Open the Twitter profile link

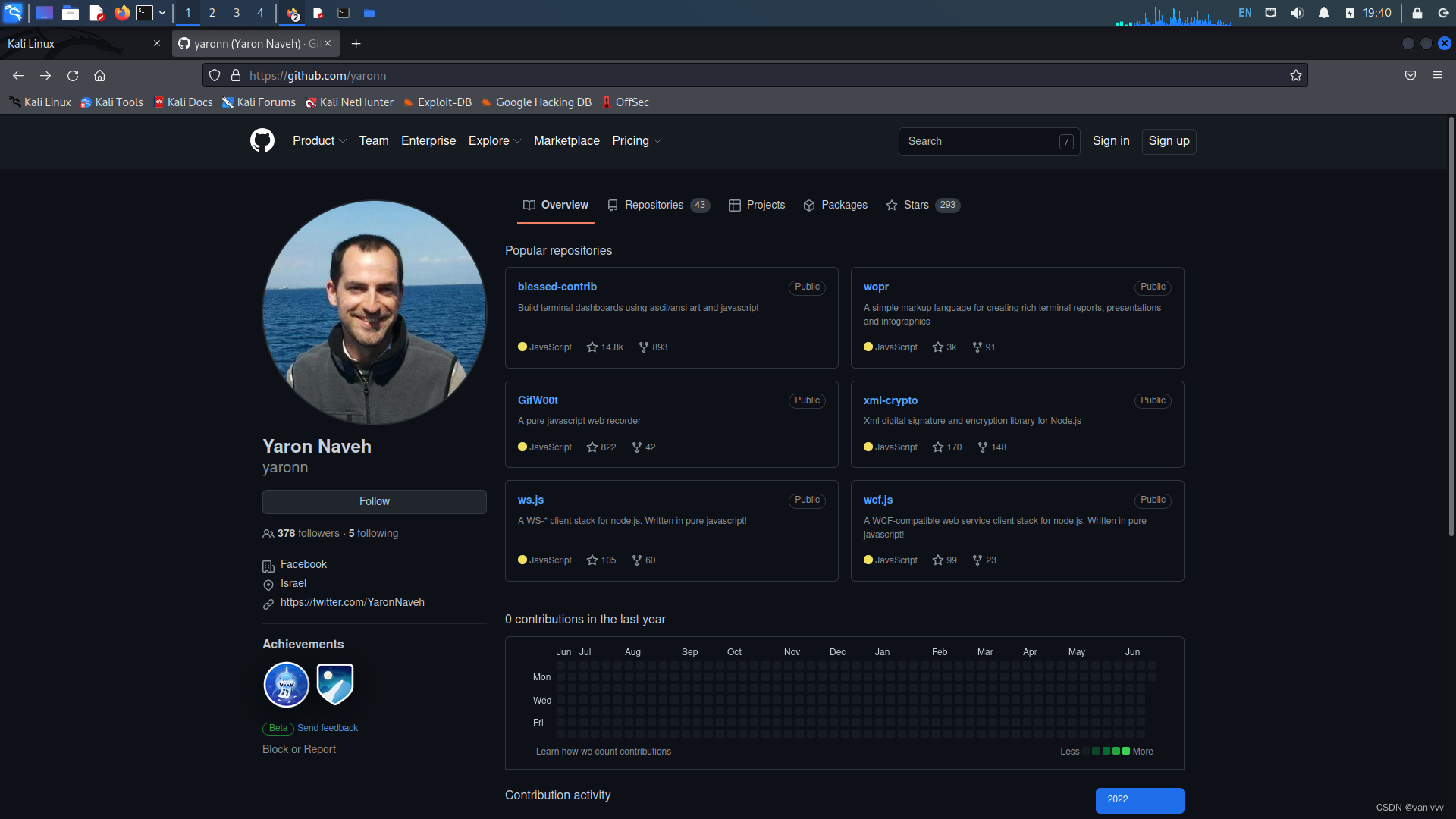coord(353,602)
